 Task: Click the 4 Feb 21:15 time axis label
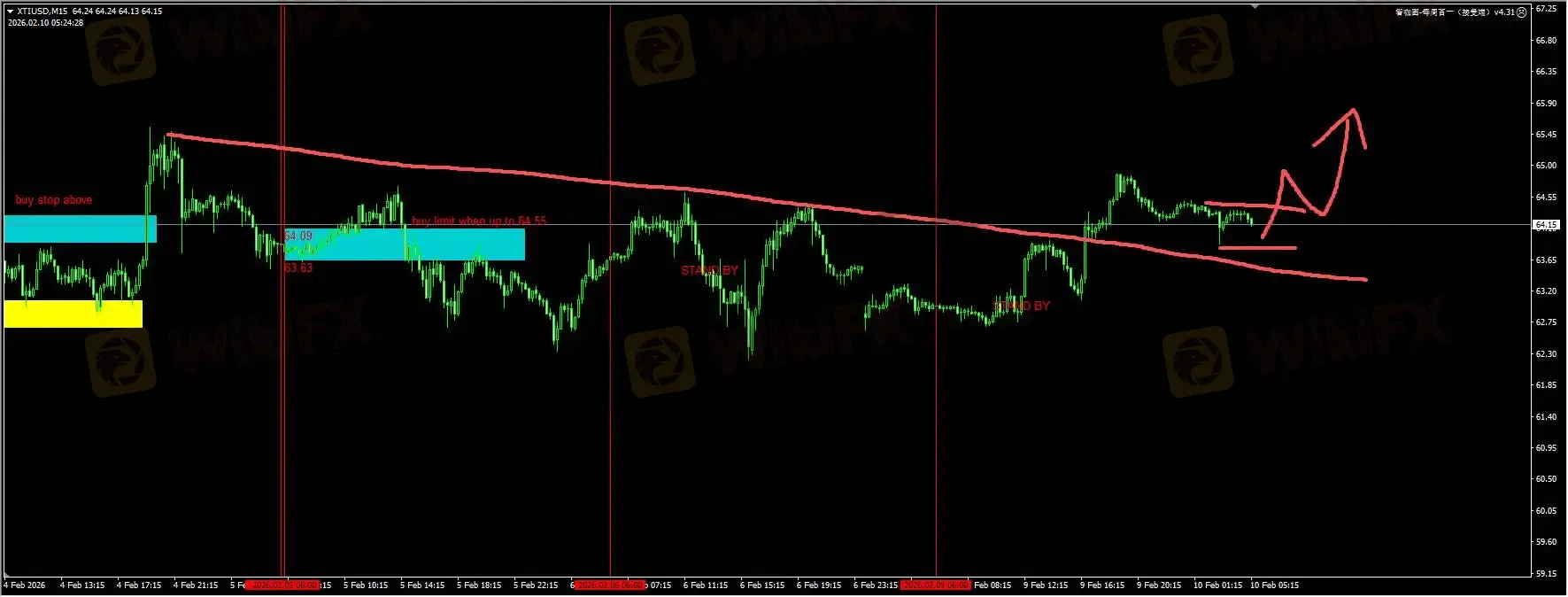click(x=196, y=585)
